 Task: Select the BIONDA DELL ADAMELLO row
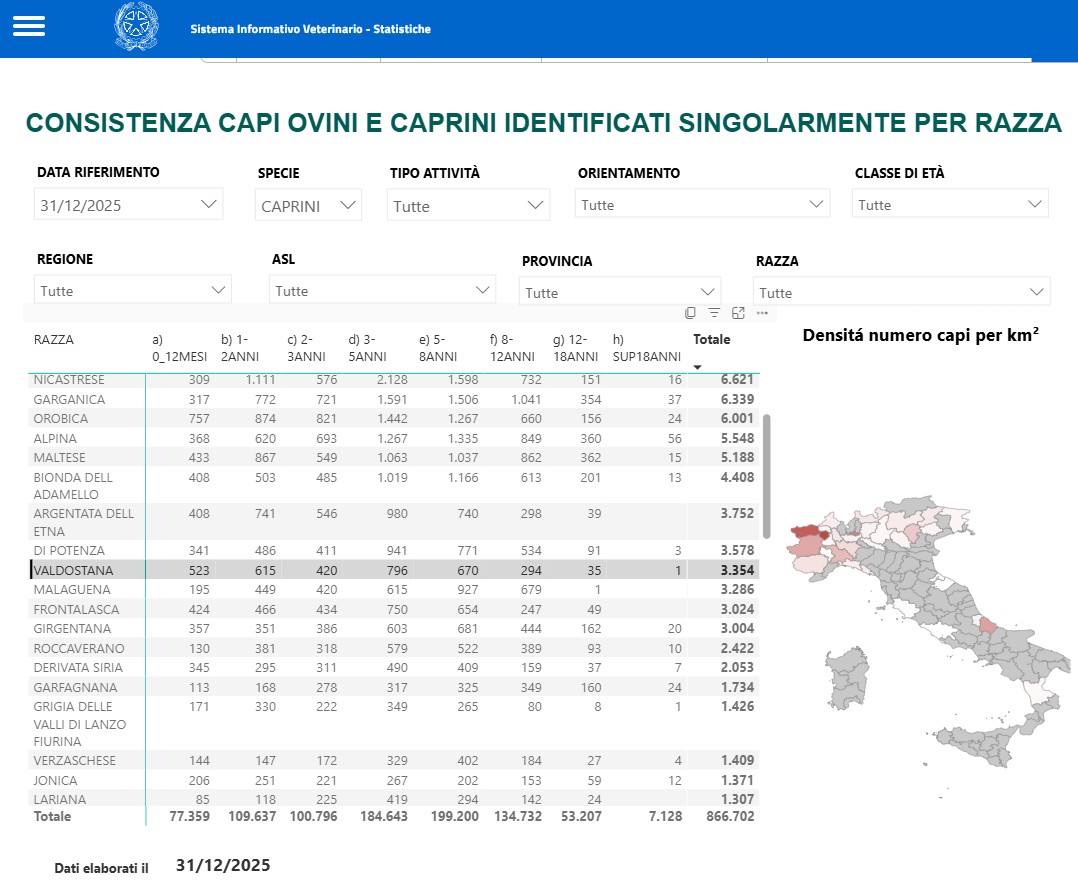pyautogui.click(x=394, y=486)
